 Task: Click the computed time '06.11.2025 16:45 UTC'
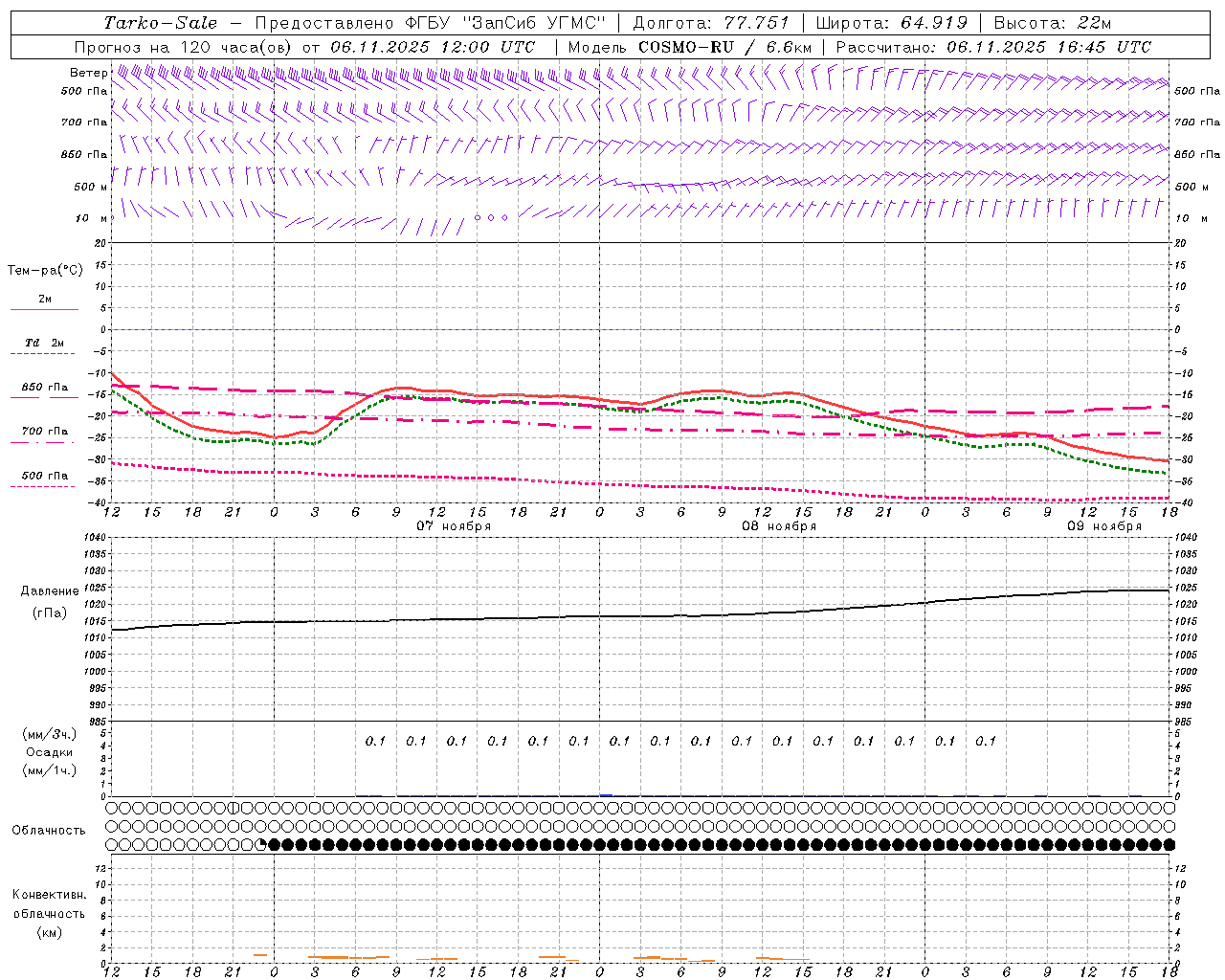pyautogui.click(x=1049, y=47)
